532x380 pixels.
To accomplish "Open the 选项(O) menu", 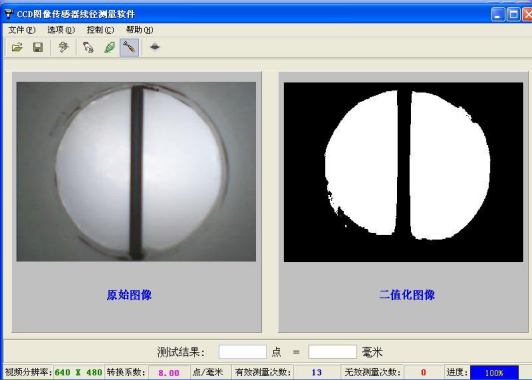I will click(61, 30).
